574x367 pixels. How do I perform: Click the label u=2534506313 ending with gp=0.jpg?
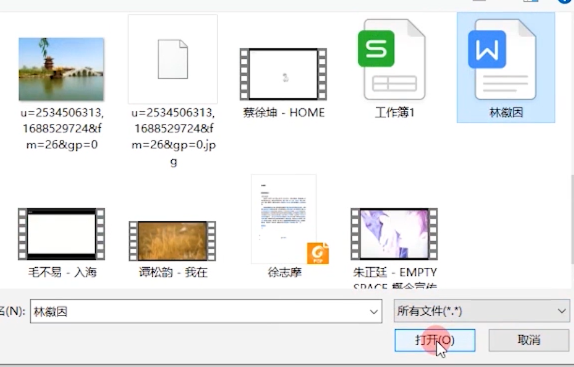tap(174, 137)
